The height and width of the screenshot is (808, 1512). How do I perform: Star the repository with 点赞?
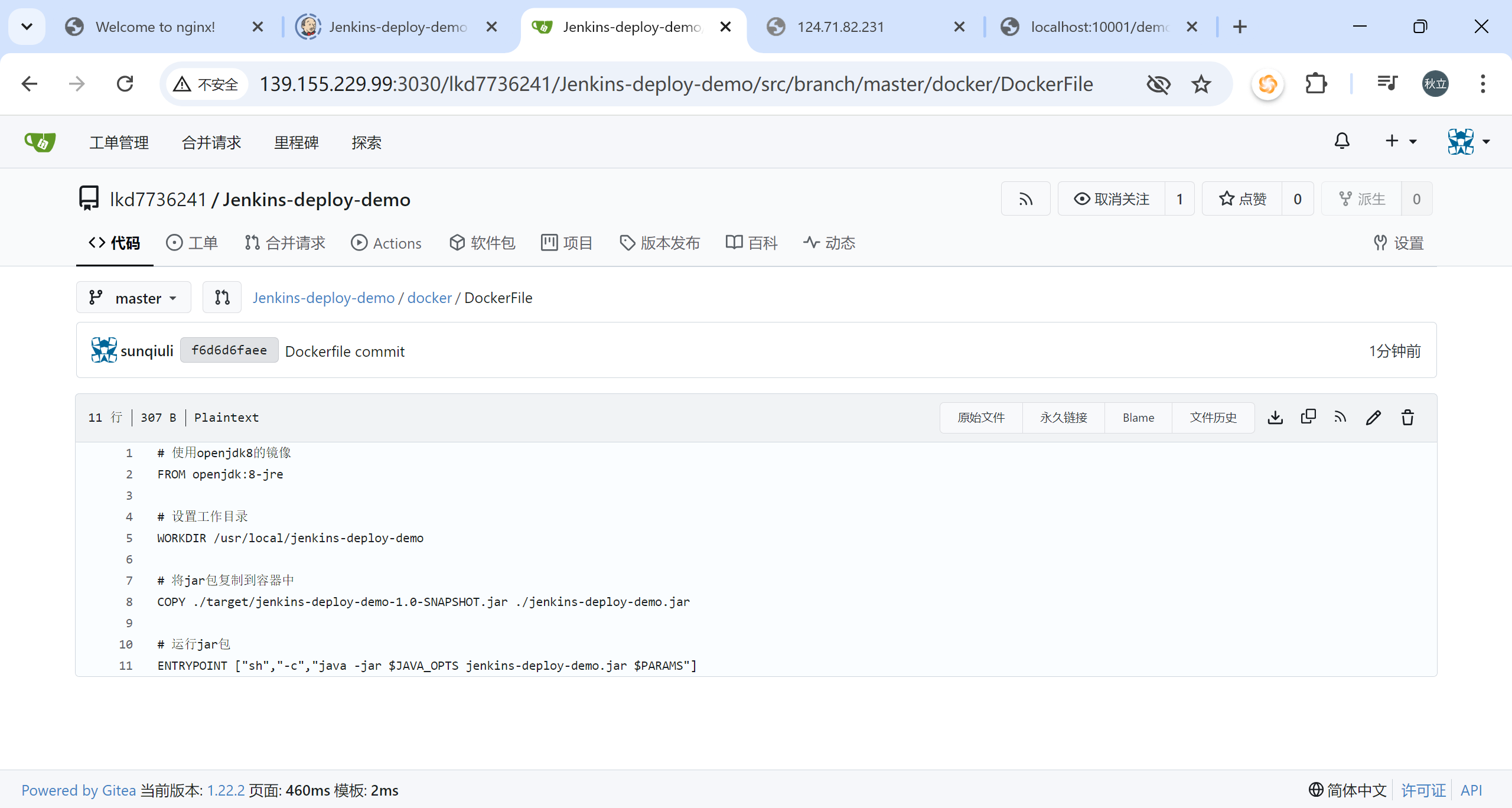tap(1243, 199)
